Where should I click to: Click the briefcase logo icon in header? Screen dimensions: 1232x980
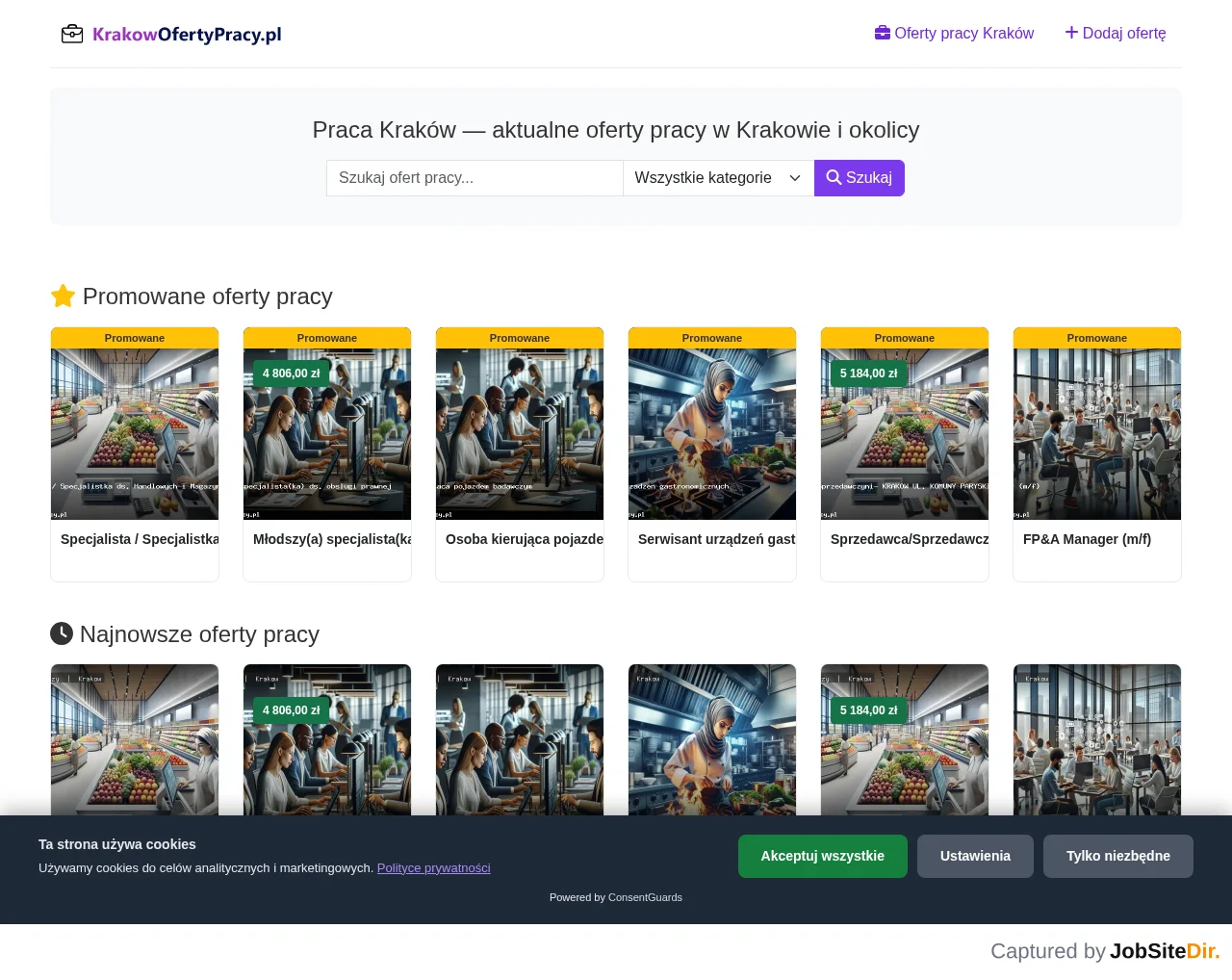pos(72,34)
